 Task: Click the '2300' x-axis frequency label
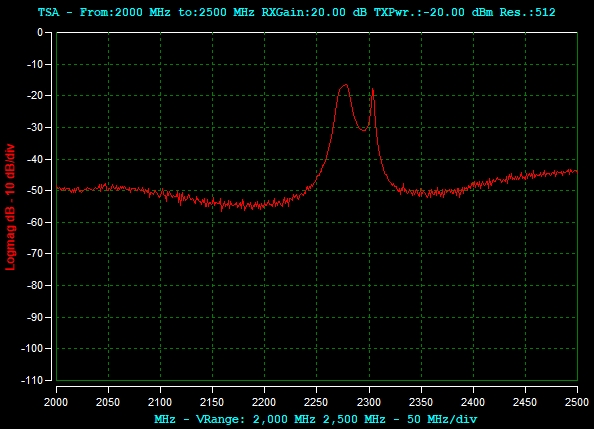coord(369,402)
